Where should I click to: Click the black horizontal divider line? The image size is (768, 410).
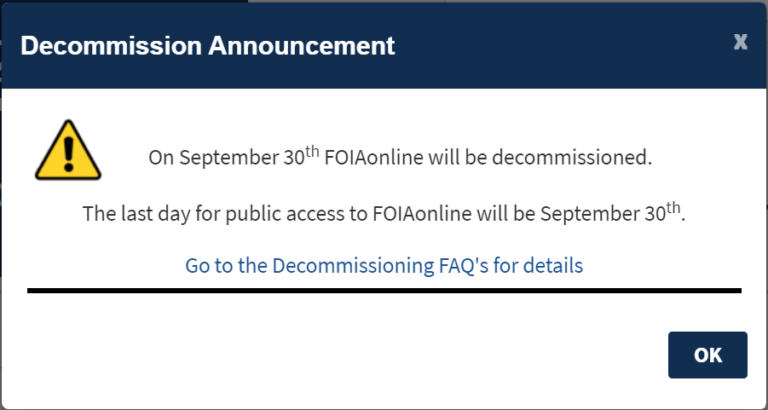pyautogui.click(x=384, y=290)
